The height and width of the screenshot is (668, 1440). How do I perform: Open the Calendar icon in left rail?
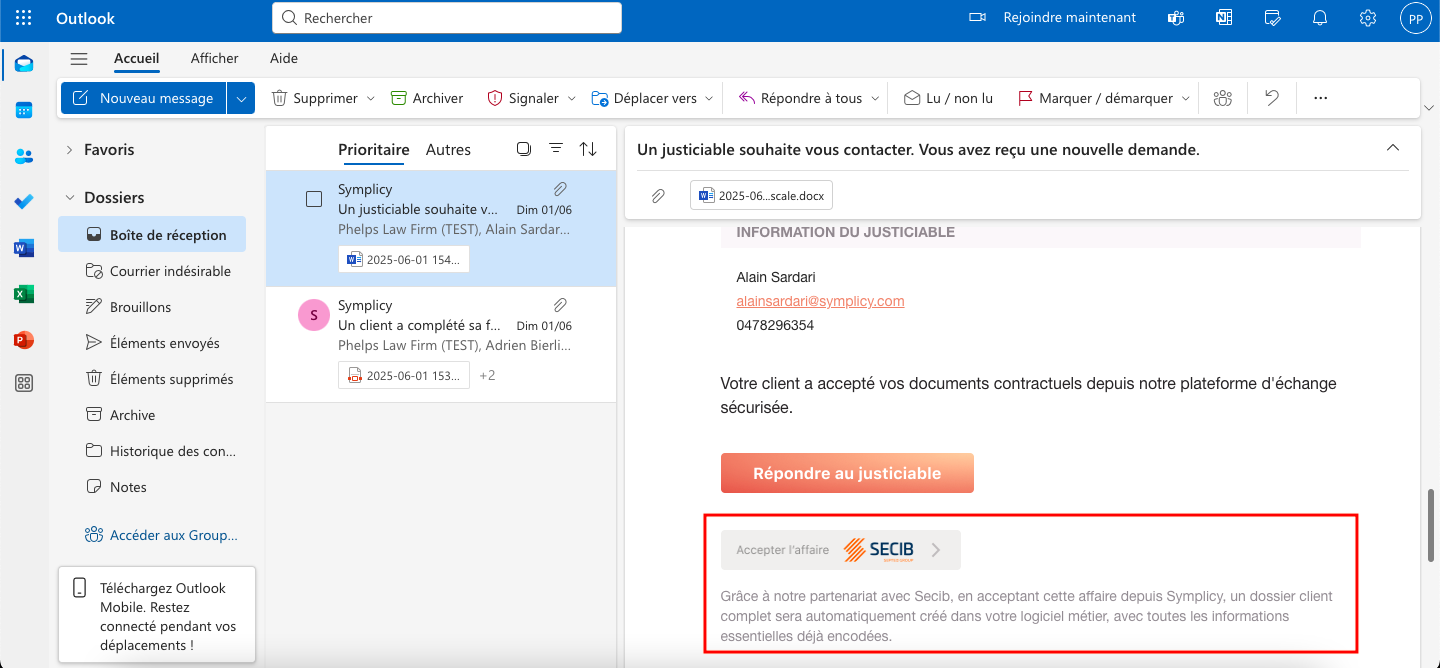point(24,110)
